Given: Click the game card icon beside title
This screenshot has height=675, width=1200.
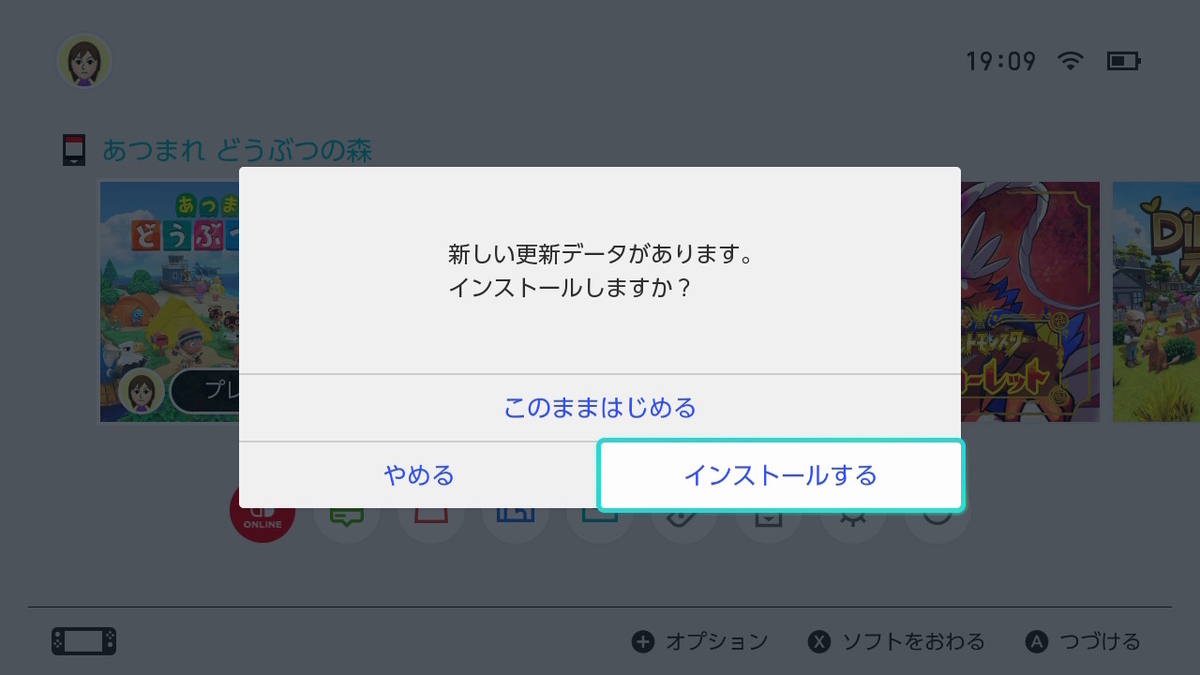Looking at the screenshot, I should point(74,152).
